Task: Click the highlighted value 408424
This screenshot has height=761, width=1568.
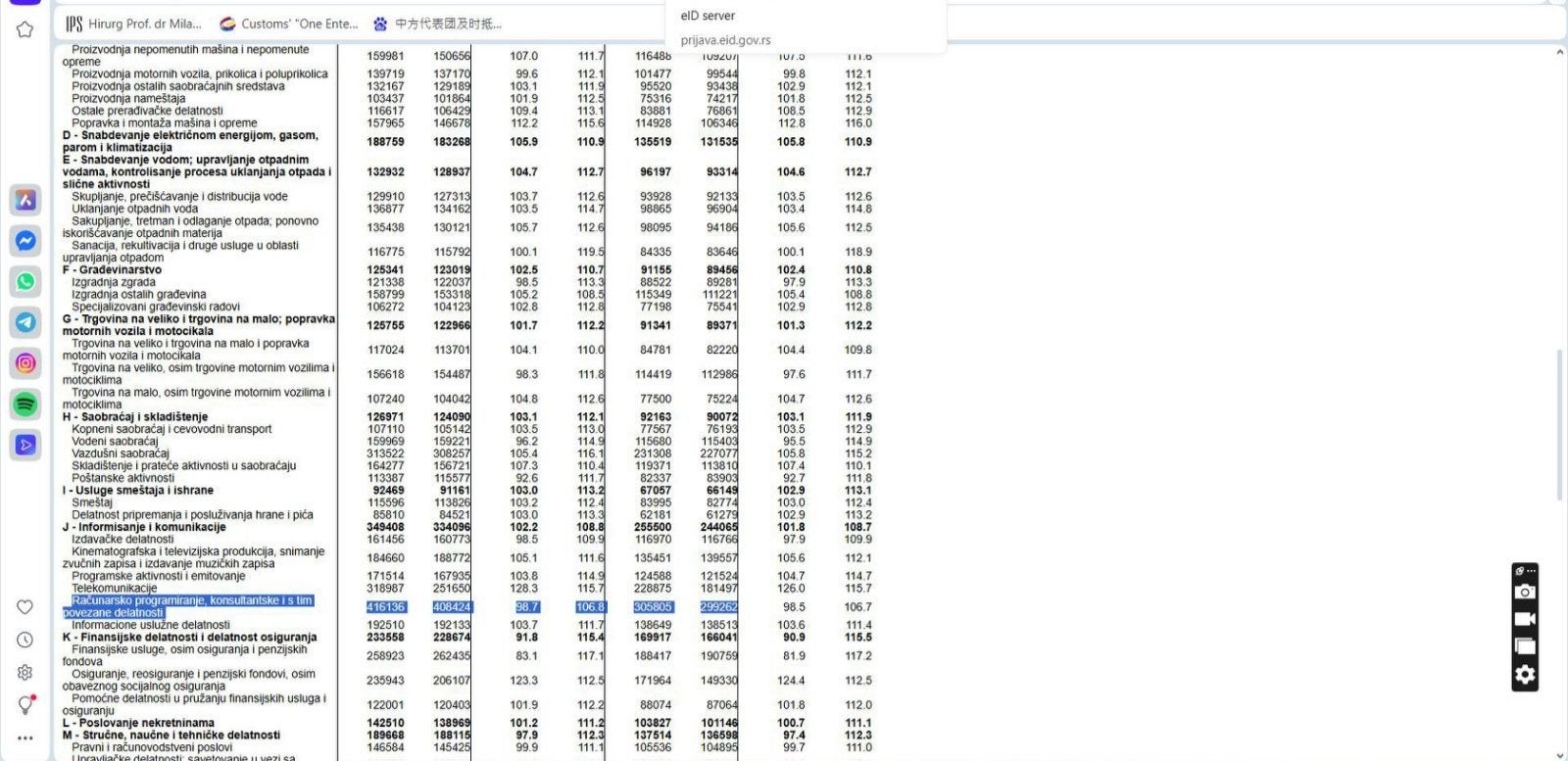Action: (452, 607)
